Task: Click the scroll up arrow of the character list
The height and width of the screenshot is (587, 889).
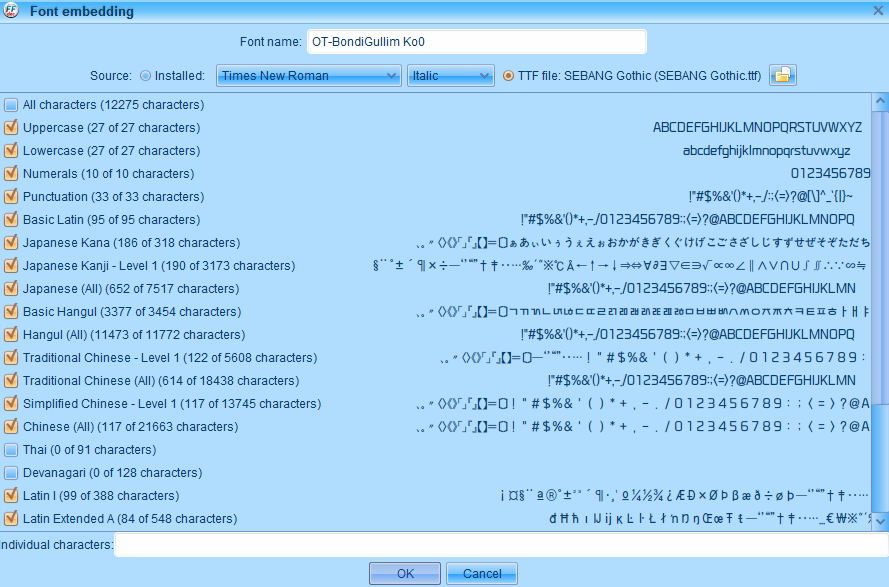Action: click(880, 102)
